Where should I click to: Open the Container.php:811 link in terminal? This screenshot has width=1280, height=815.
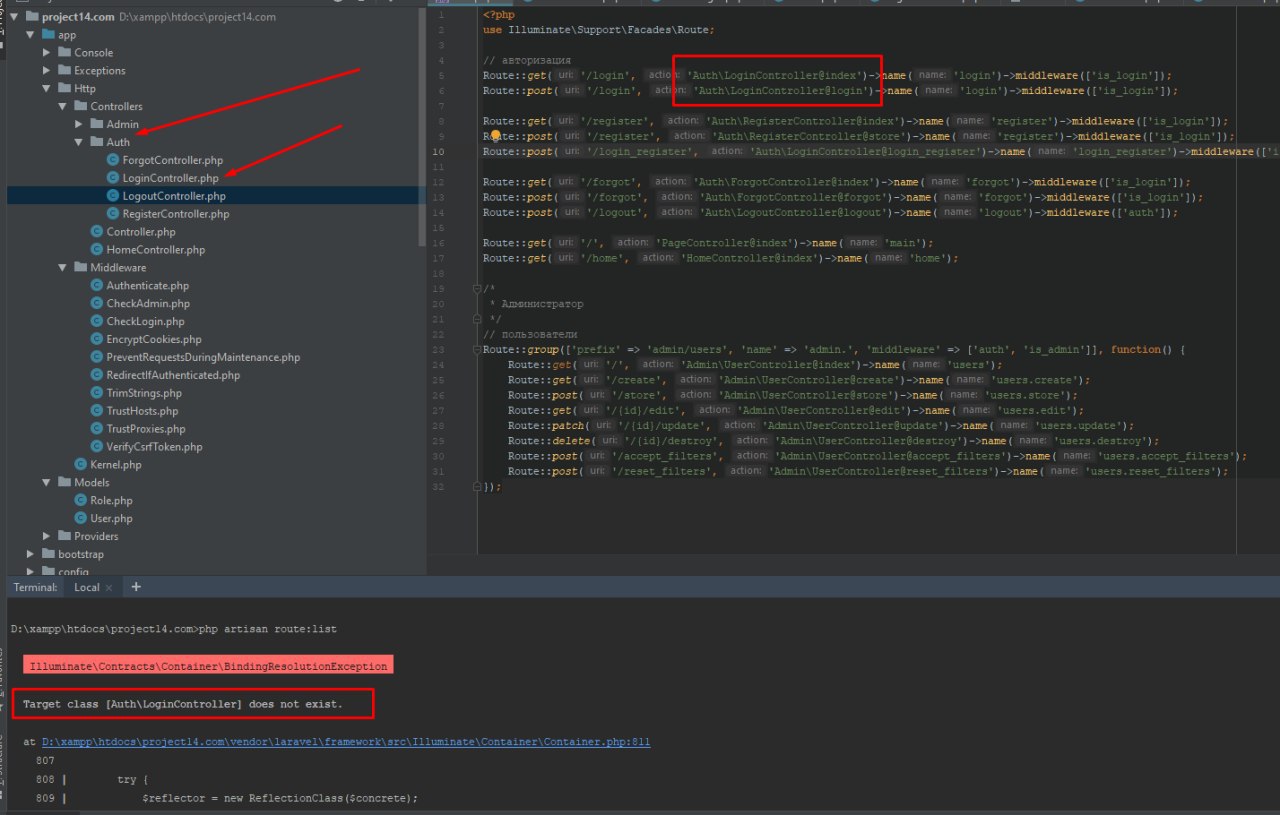pos(346,743)
